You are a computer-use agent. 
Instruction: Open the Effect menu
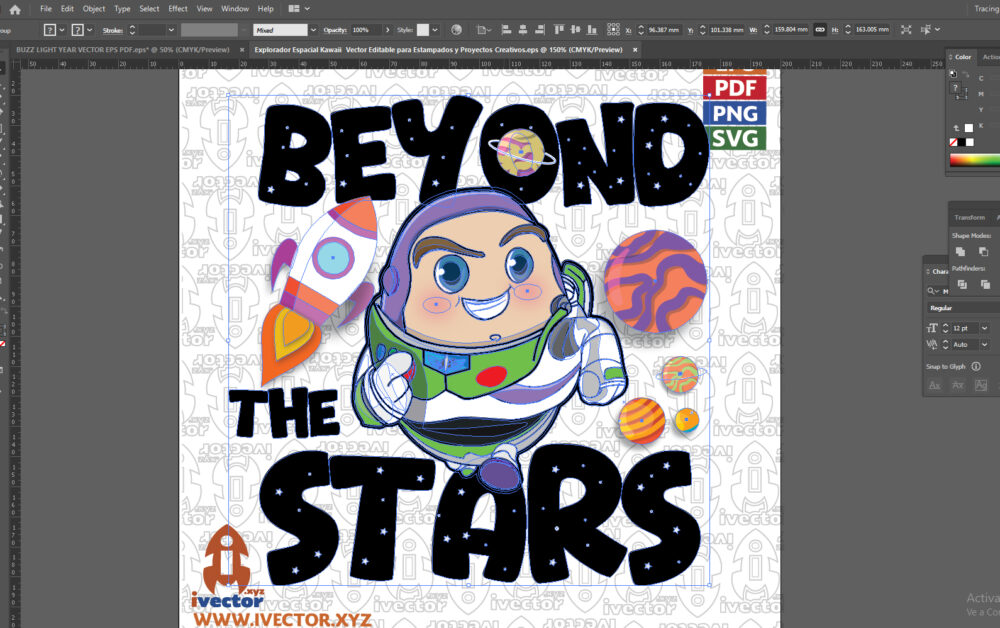coord(178,9)
